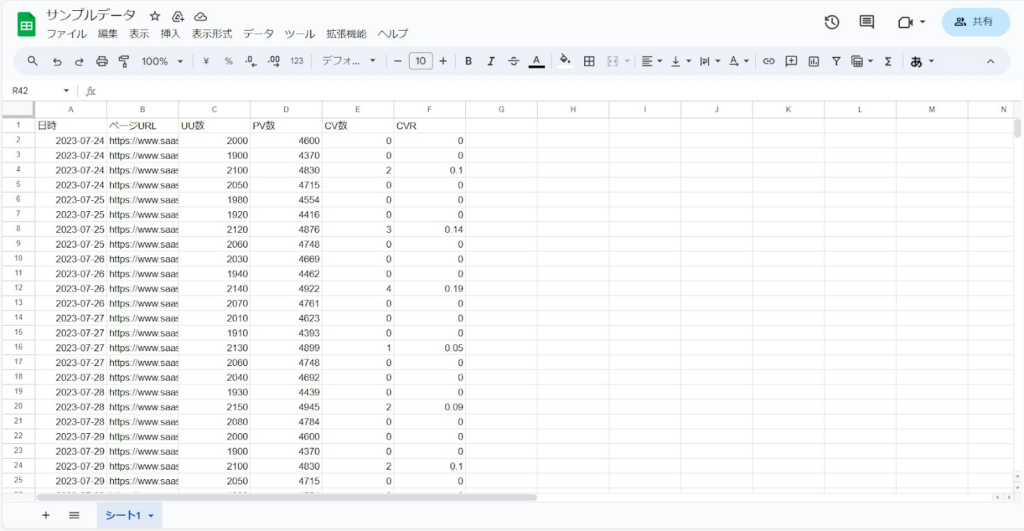Click the 共有 share button
The width and height of the screenshot is (1024, 531).
tap(975, 22)
